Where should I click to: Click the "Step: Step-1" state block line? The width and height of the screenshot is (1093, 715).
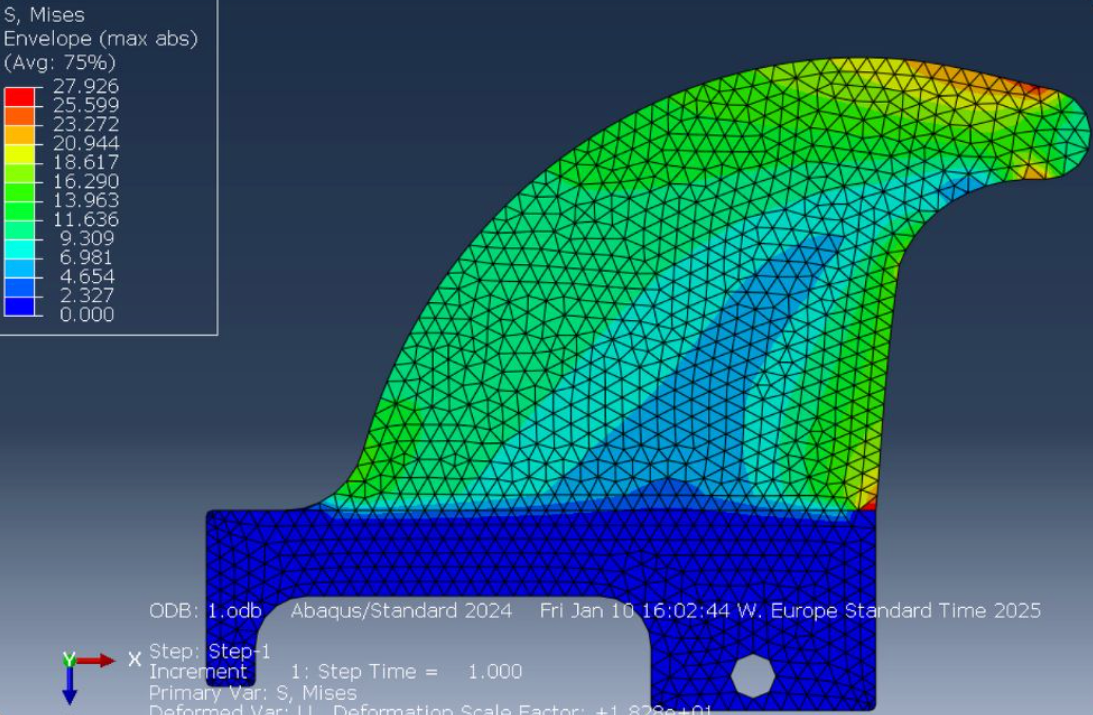pyautogui.click(x=210, y=652)
